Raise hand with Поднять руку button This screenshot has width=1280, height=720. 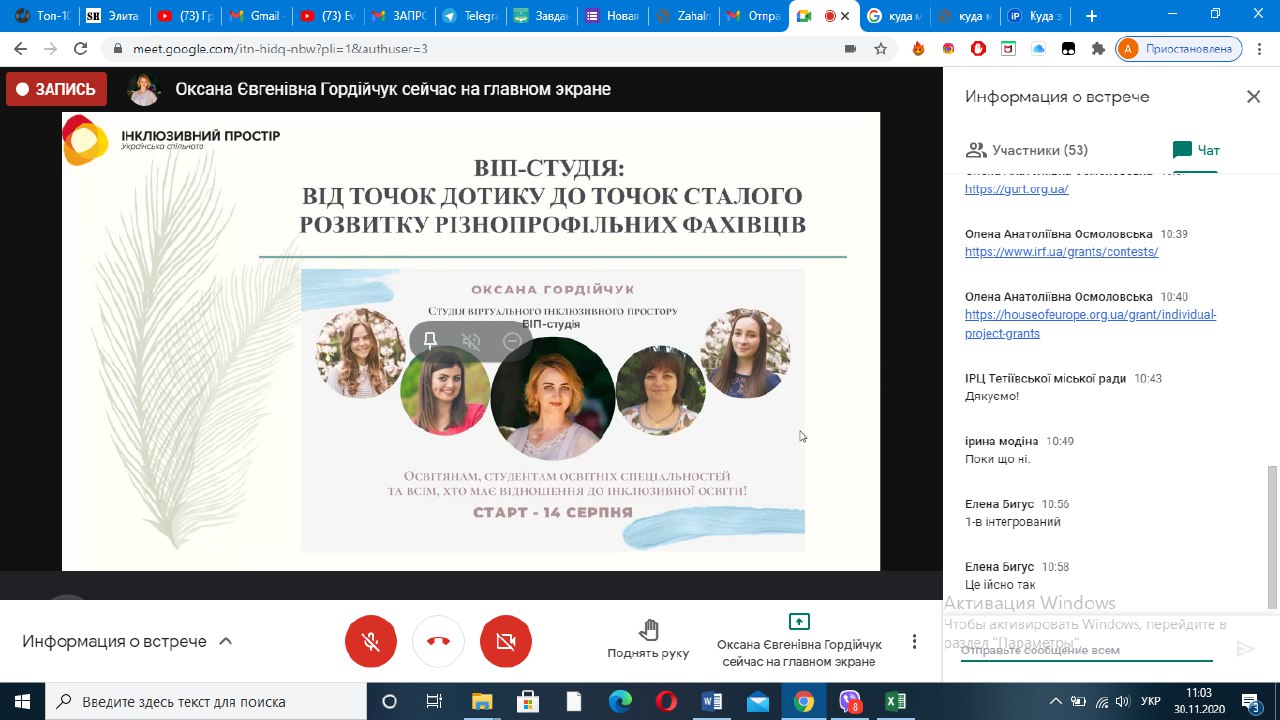tap(648, 640)
